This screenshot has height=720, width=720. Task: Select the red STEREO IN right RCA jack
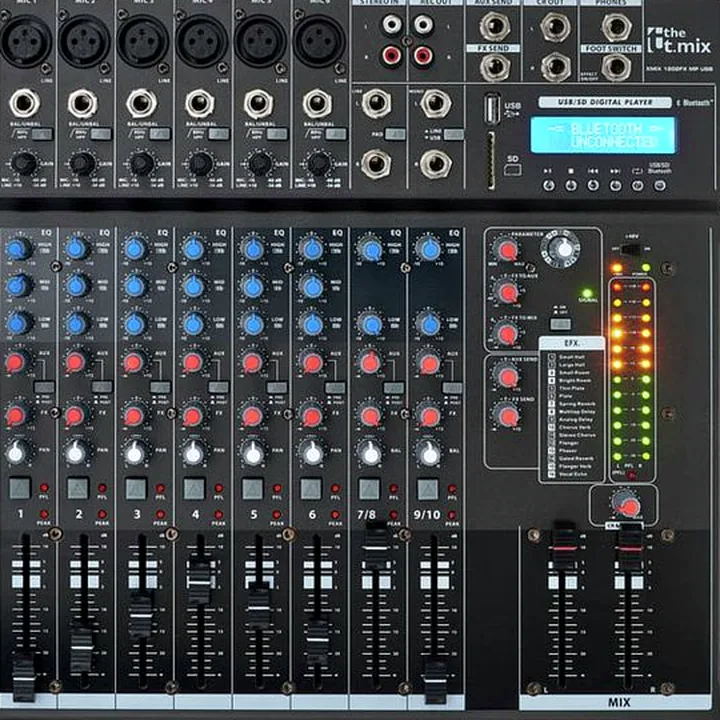[x=391, y=55]
